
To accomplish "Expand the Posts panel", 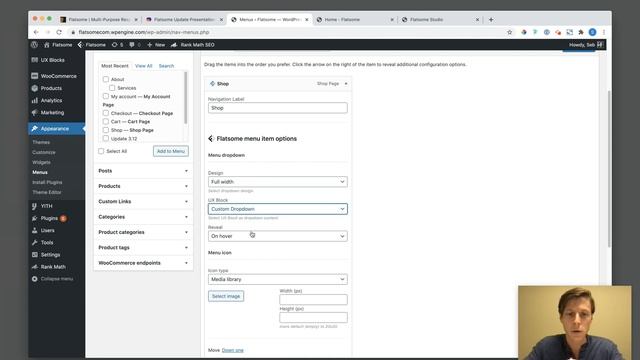I will (143, 171).
